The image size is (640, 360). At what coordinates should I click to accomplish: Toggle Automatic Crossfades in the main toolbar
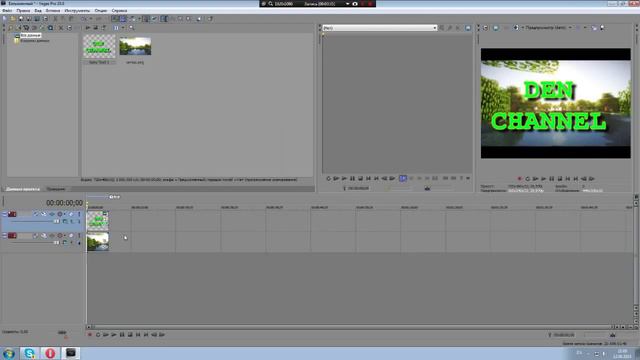[x=122, y=18]
